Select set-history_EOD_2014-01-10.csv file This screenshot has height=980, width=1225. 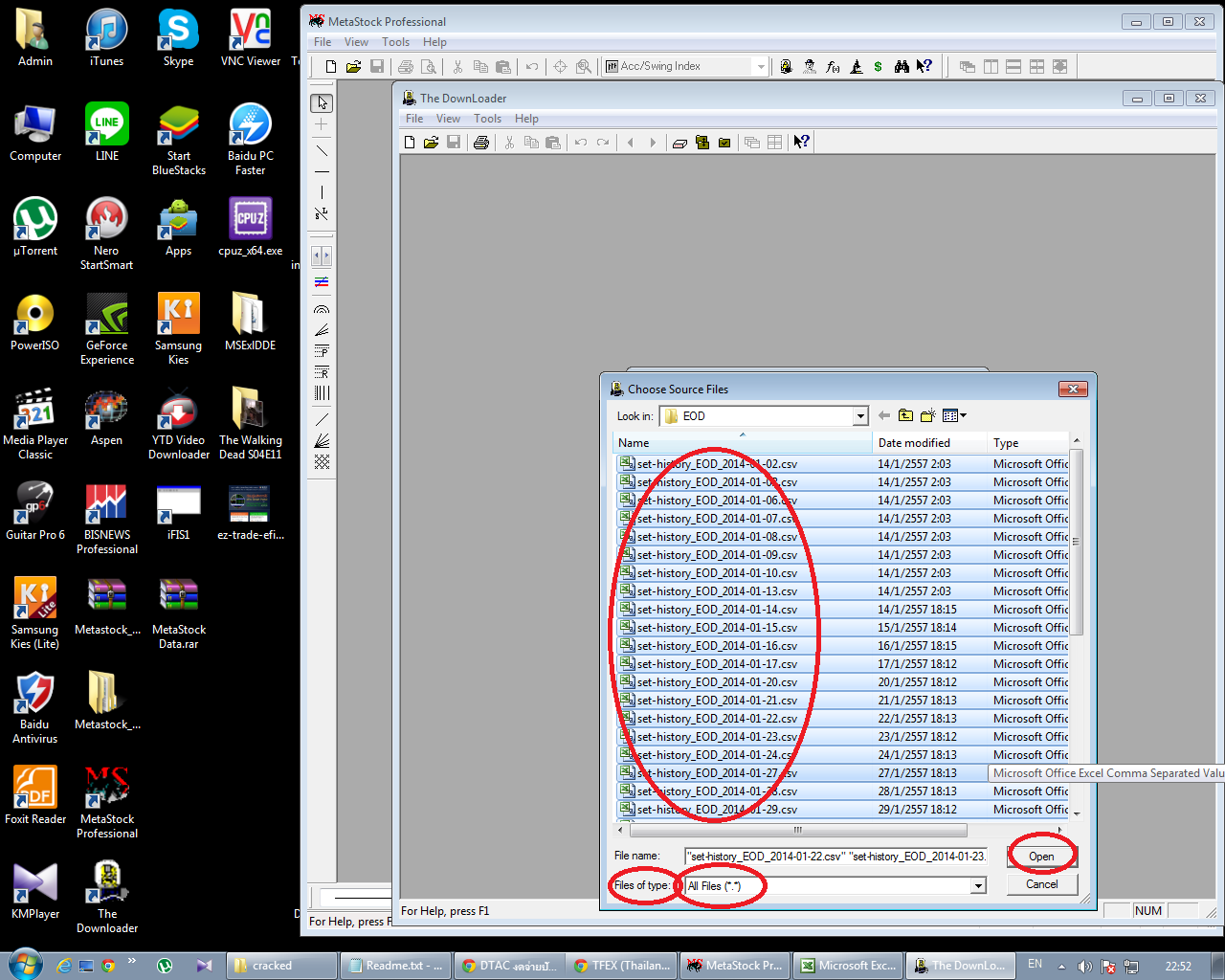(x=717, y=573)
